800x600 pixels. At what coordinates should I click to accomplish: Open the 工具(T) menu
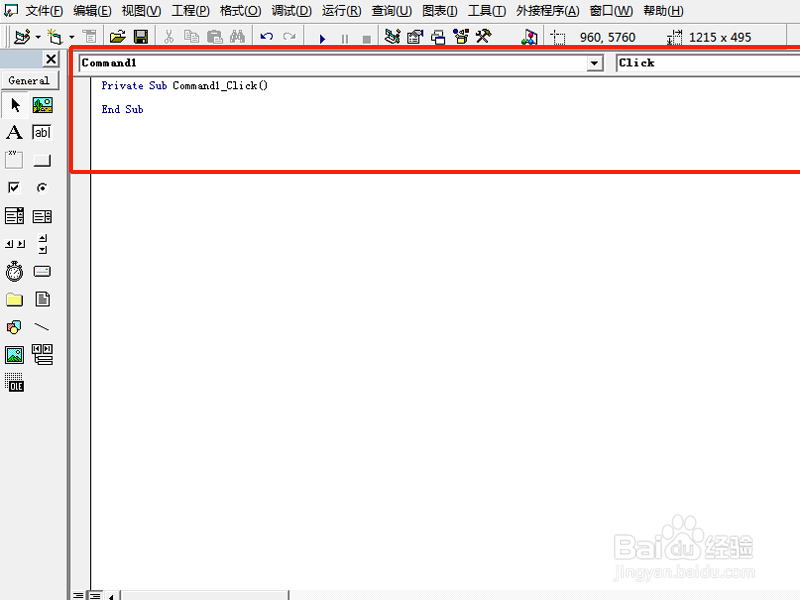[x=487, y=11]
